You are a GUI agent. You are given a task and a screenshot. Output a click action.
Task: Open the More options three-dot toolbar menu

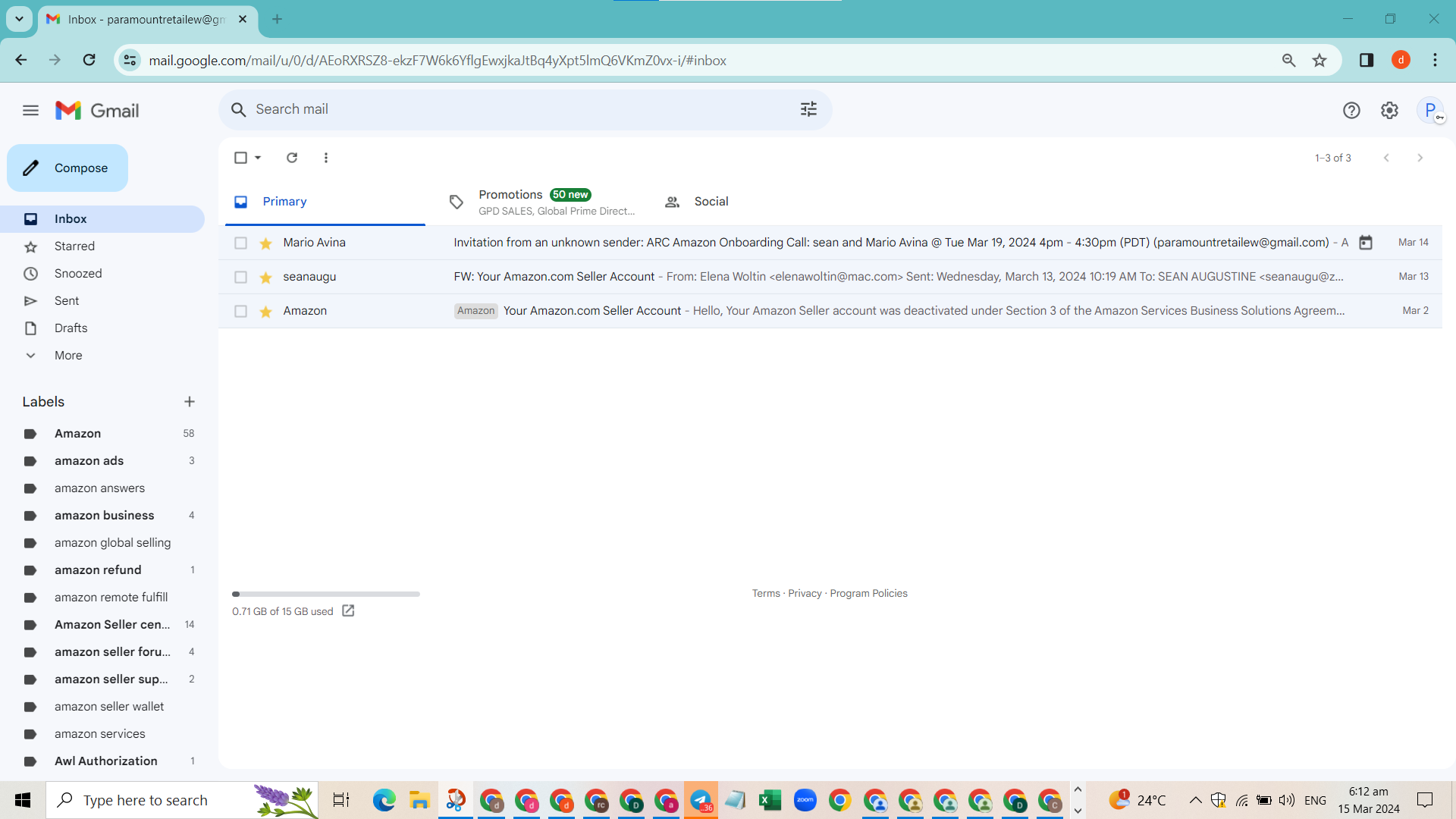[x=326, y=158]
